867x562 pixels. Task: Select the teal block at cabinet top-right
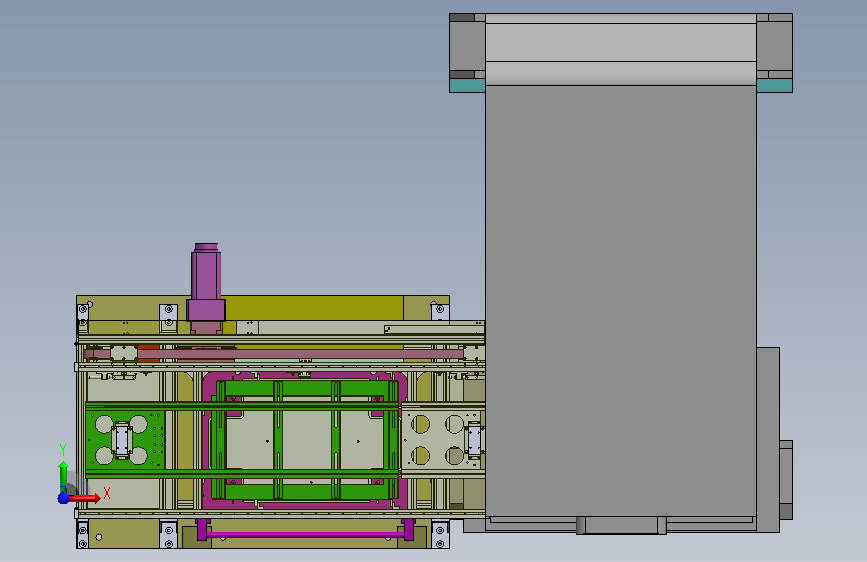[774, 85]
